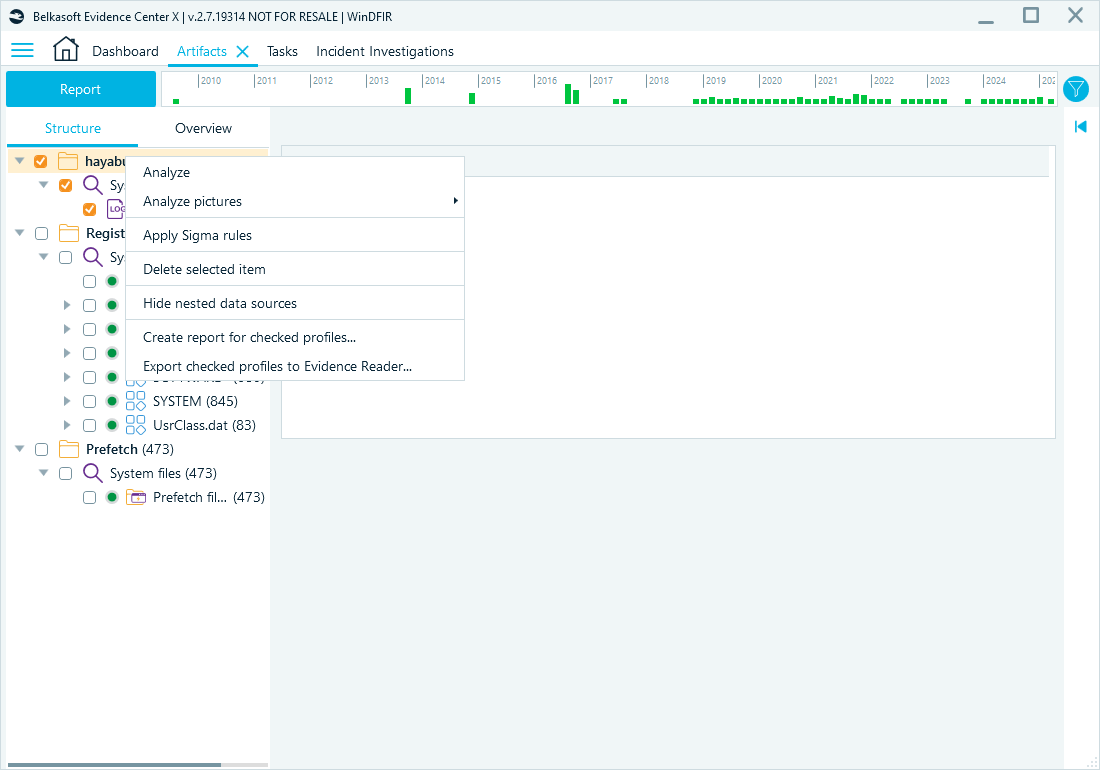1100x770 pixels.
Task: Click the UsrClass.dat hive icon
Action: pyautogui.click(x=135, y=425)
